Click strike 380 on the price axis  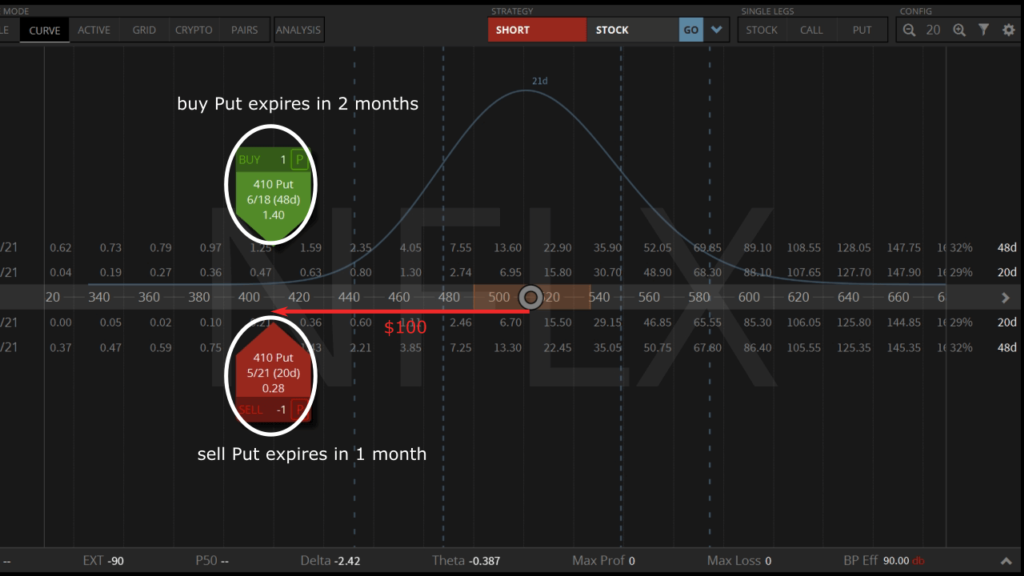click(199, 297)
